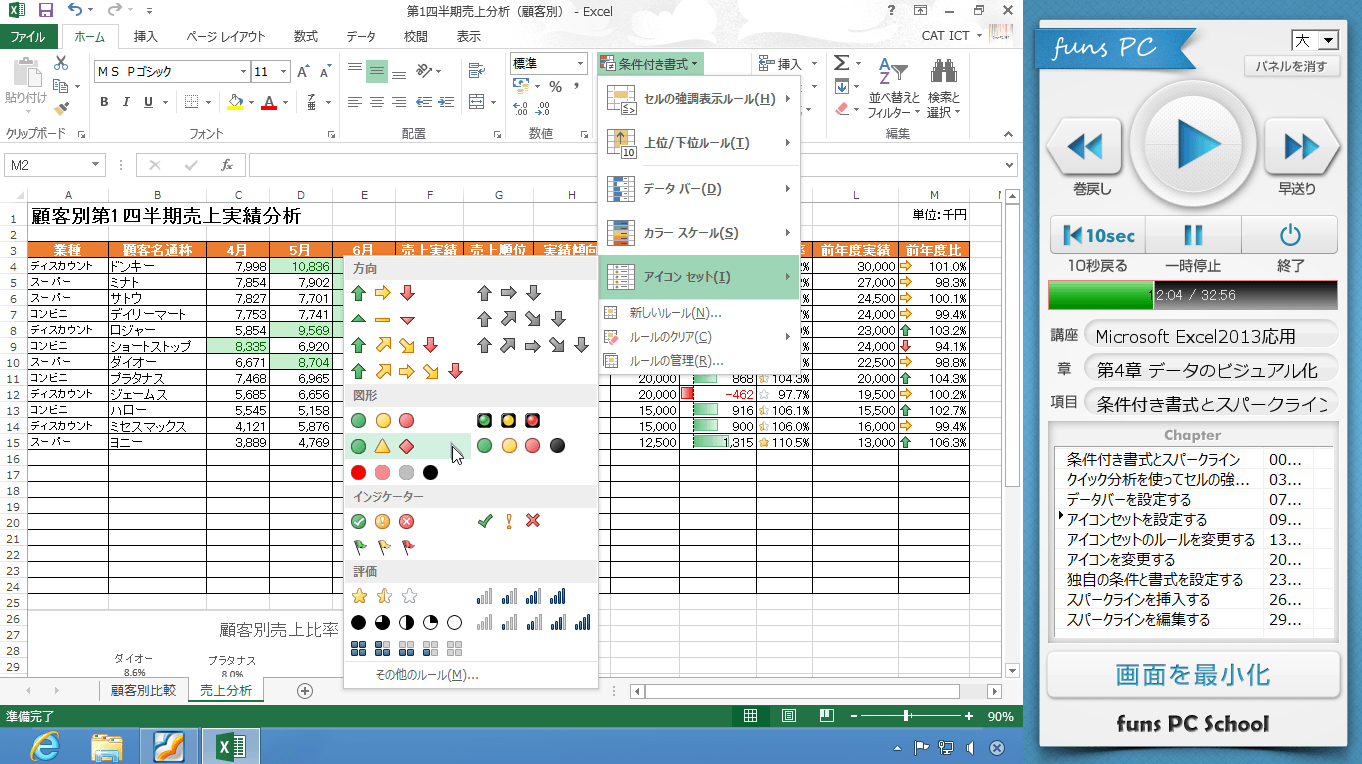Apply the 3 colored arrows icon set
This screenshot has width=1362, height=764.
pos(382,293)
